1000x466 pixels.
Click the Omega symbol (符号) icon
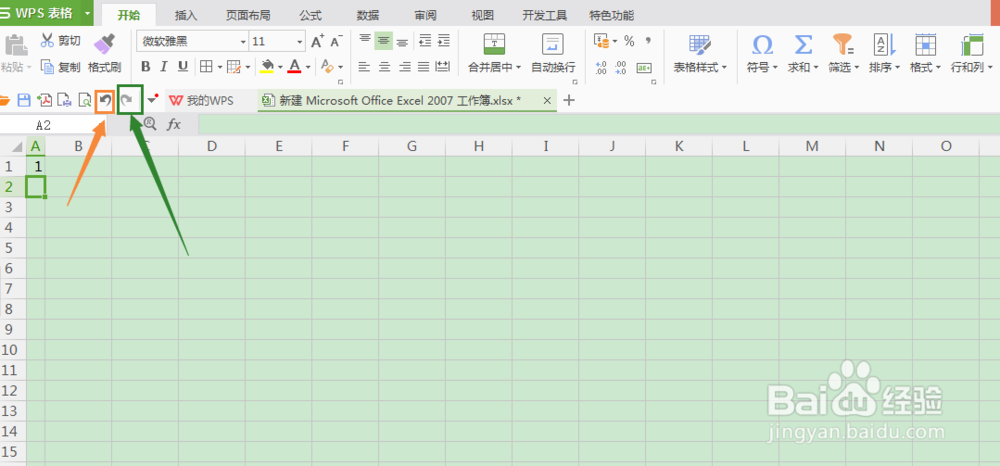[x=762, y=45]
